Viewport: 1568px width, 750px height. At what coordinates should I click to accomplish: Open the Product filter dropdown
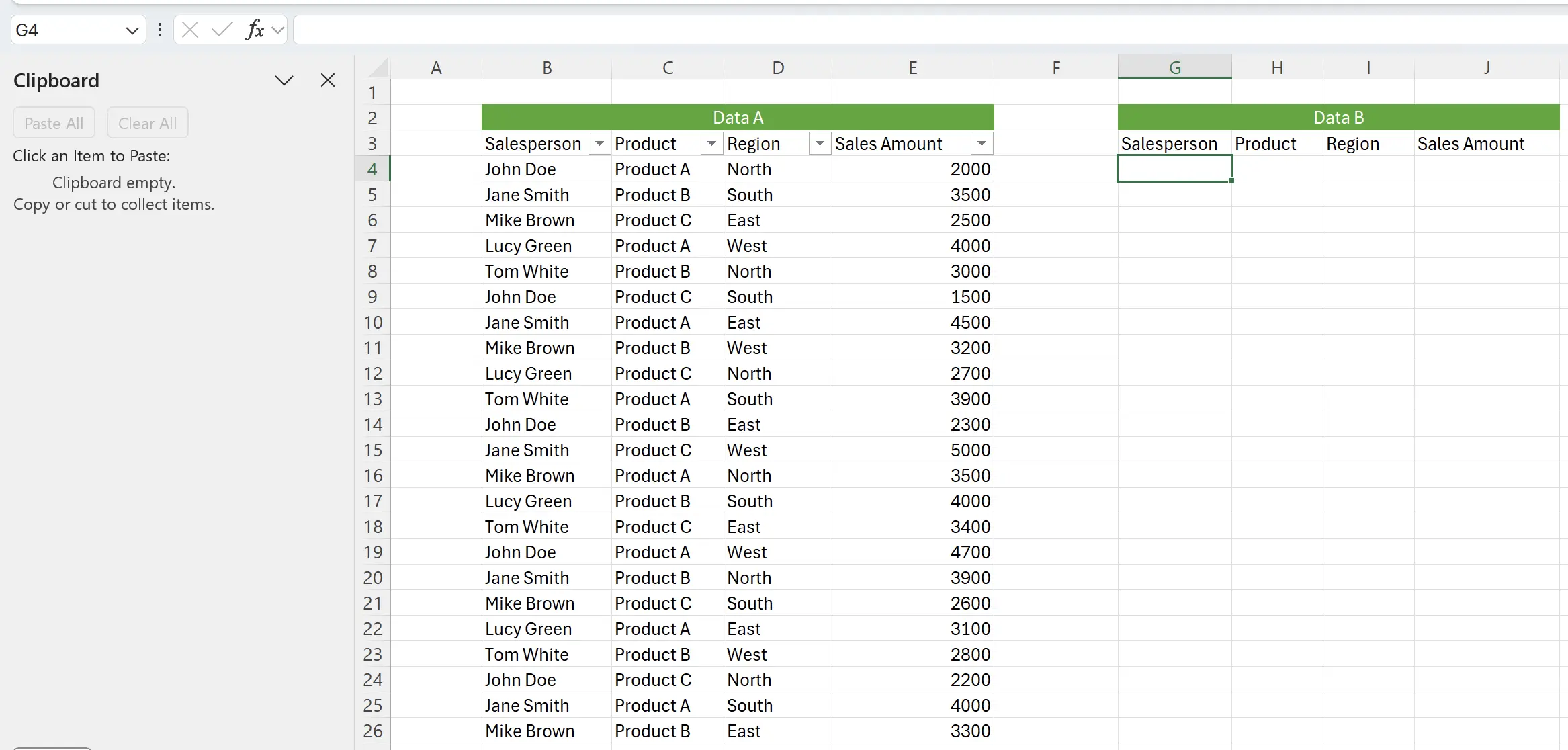pos(711,144)
